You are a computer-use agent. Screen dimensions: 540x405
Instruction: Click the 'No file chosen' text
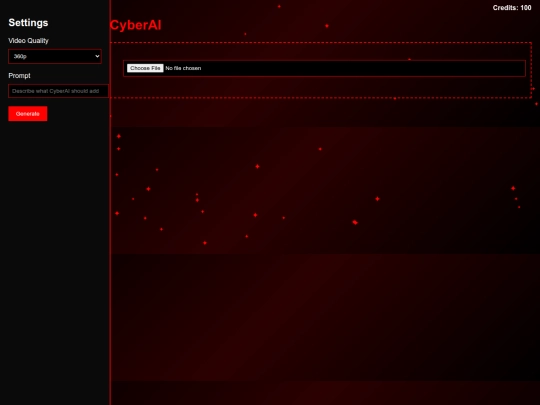pos(183,68)
